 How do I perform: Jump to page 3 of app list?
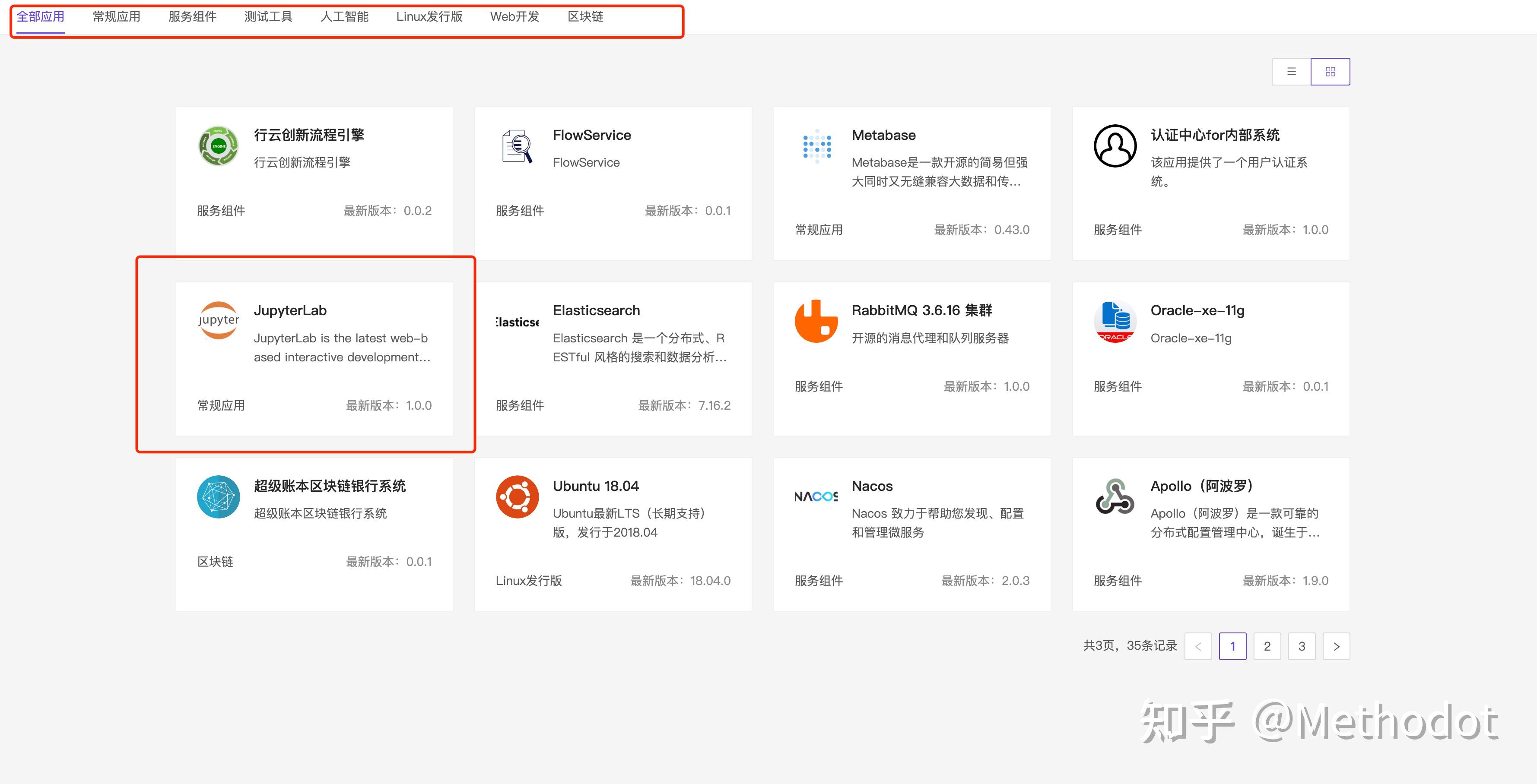pos(1301,646)
